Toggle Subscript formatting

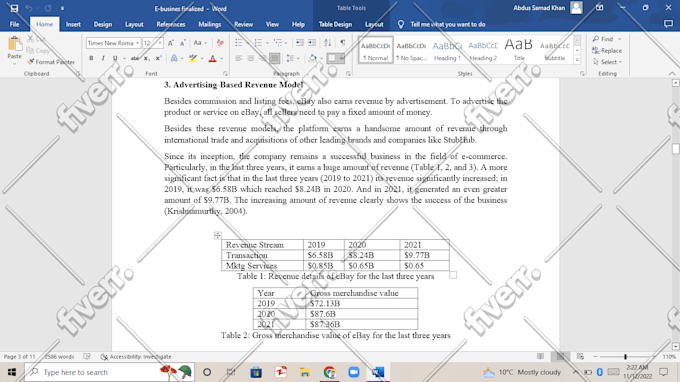coord(147,58)
